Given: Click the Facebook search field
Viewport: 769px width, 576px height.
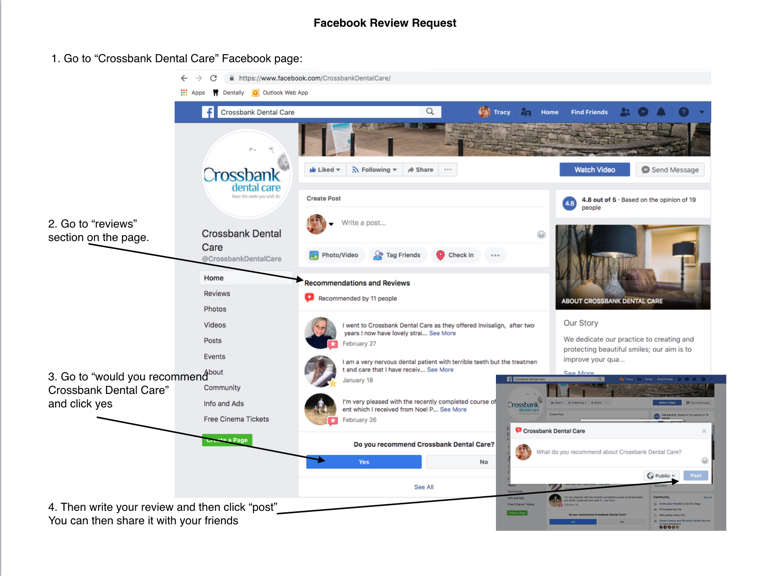Looking at the screenshot, I should click(x=321, y=112).
